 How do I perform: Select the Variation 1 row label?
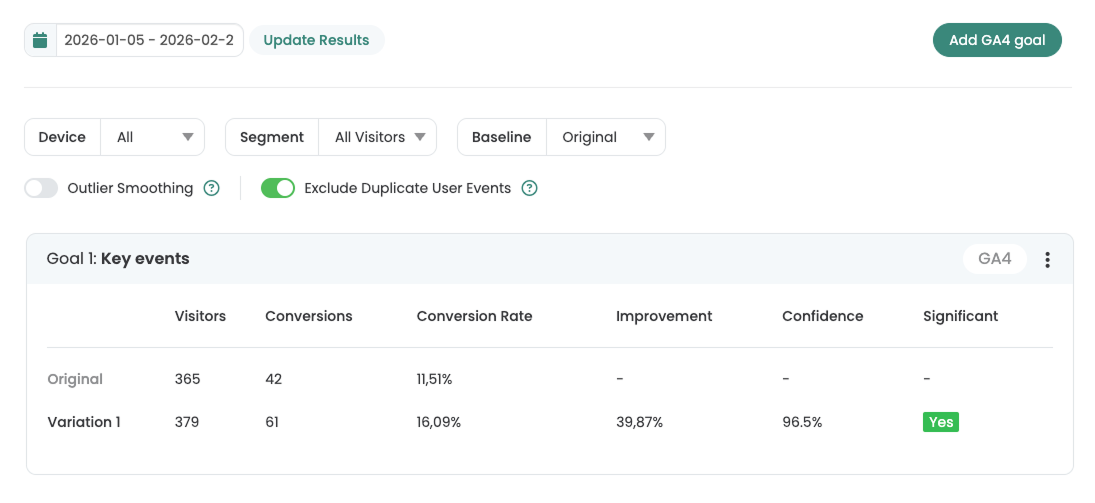[84, 422]
